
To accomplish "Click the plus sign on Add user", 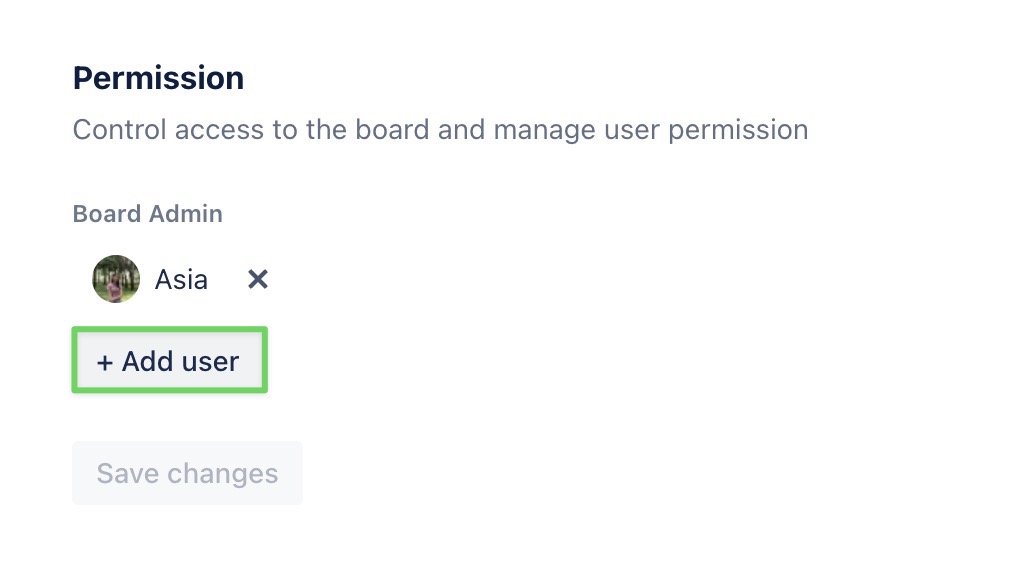I will coord(104,362).
